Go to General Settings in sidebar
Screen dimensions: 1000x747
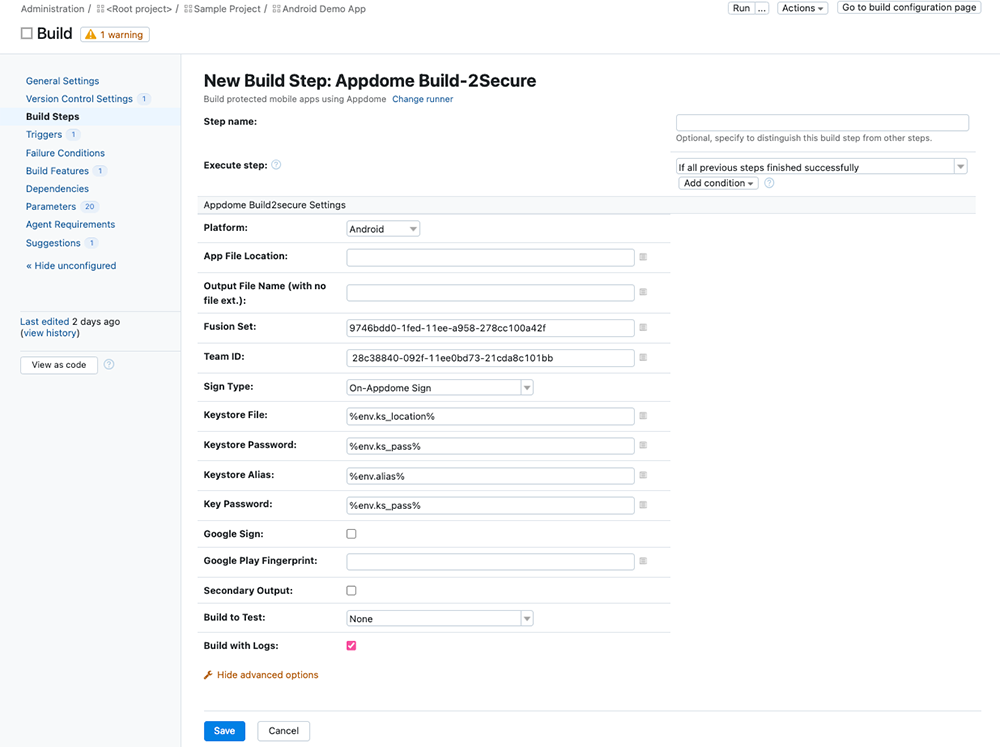[x=62, y=81]
